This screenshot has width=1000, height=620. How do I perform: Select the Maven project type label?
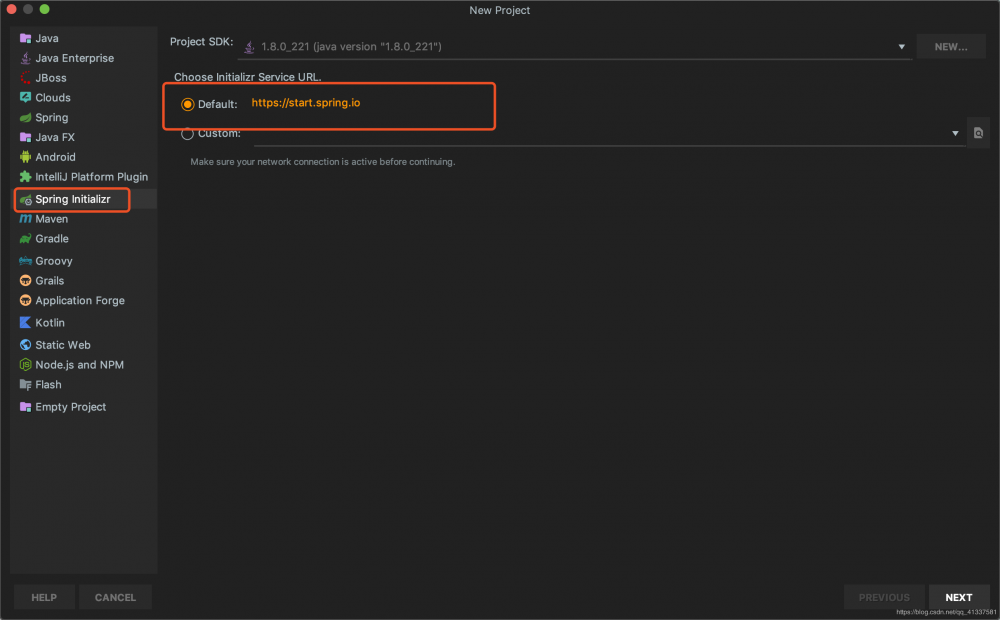(x=52, y=219)
